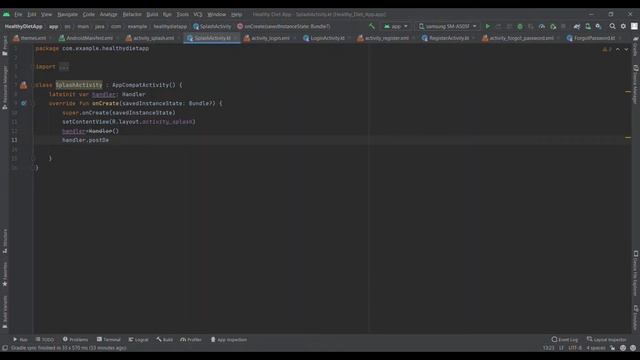Screen dimensions: 640x360
Task: Open the app run configuration dropdown
Action: [396, 26]
